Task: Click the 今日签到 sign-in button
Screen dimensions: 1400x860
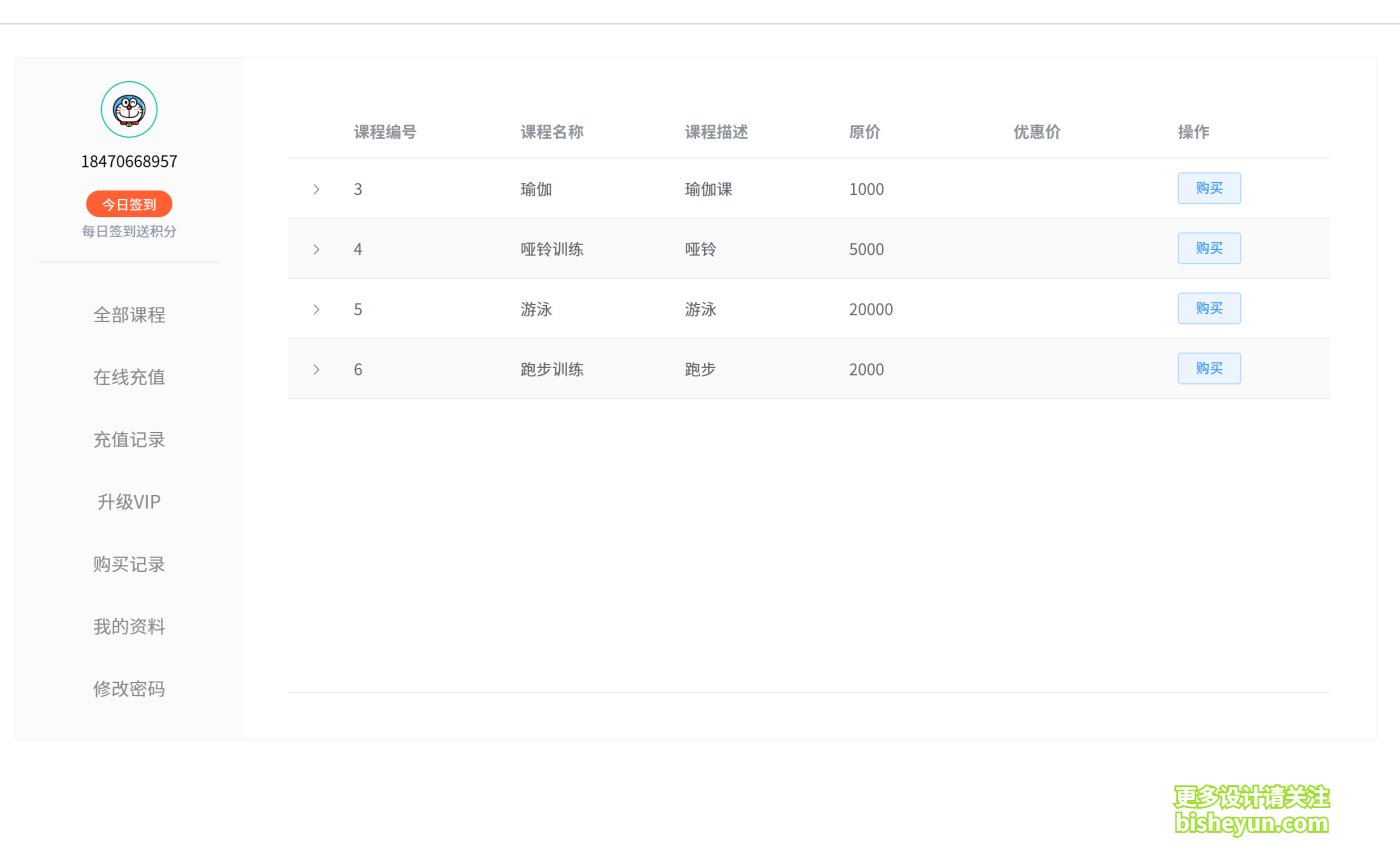Action: point(128,203)
